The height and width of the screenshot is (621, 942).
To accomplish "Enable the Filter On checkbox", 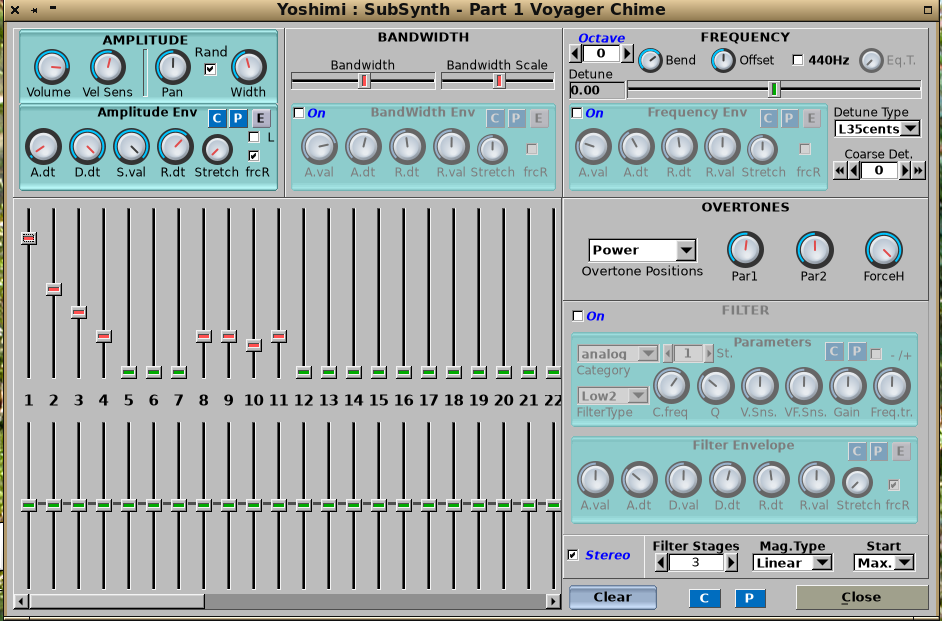I will (577, 316).
